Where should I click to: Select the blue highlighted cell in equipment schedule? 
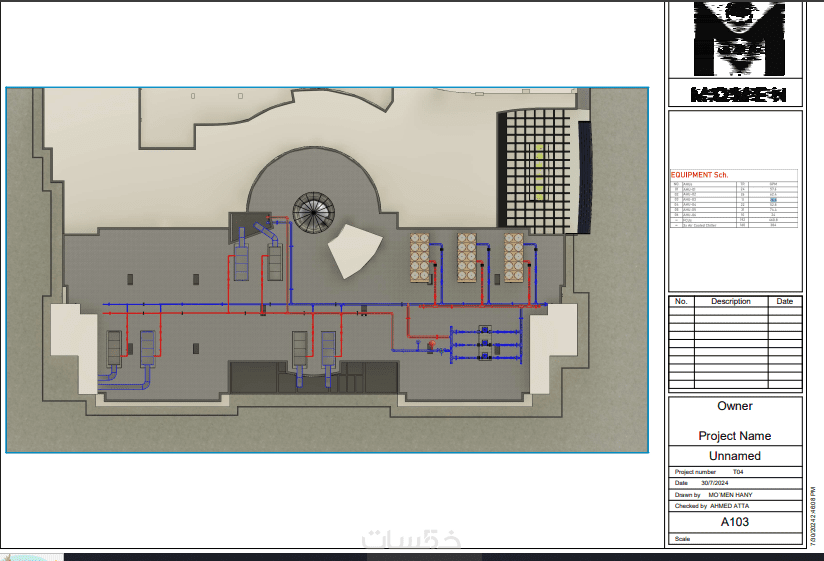[x=773, y=200]
